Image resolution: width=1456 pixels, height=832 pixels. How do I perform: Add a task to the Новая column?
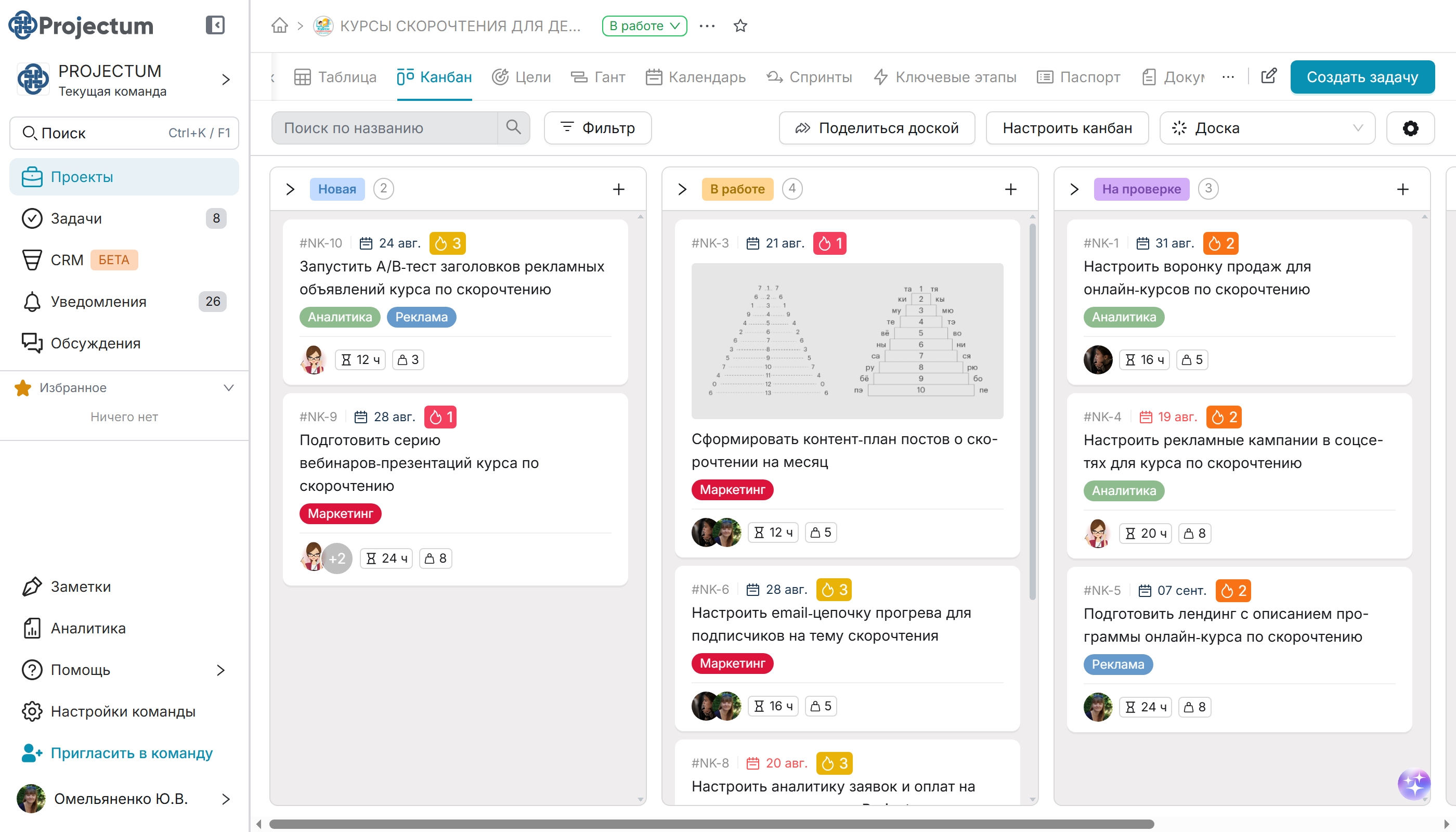pyautogui.click(x=619, y=189)
